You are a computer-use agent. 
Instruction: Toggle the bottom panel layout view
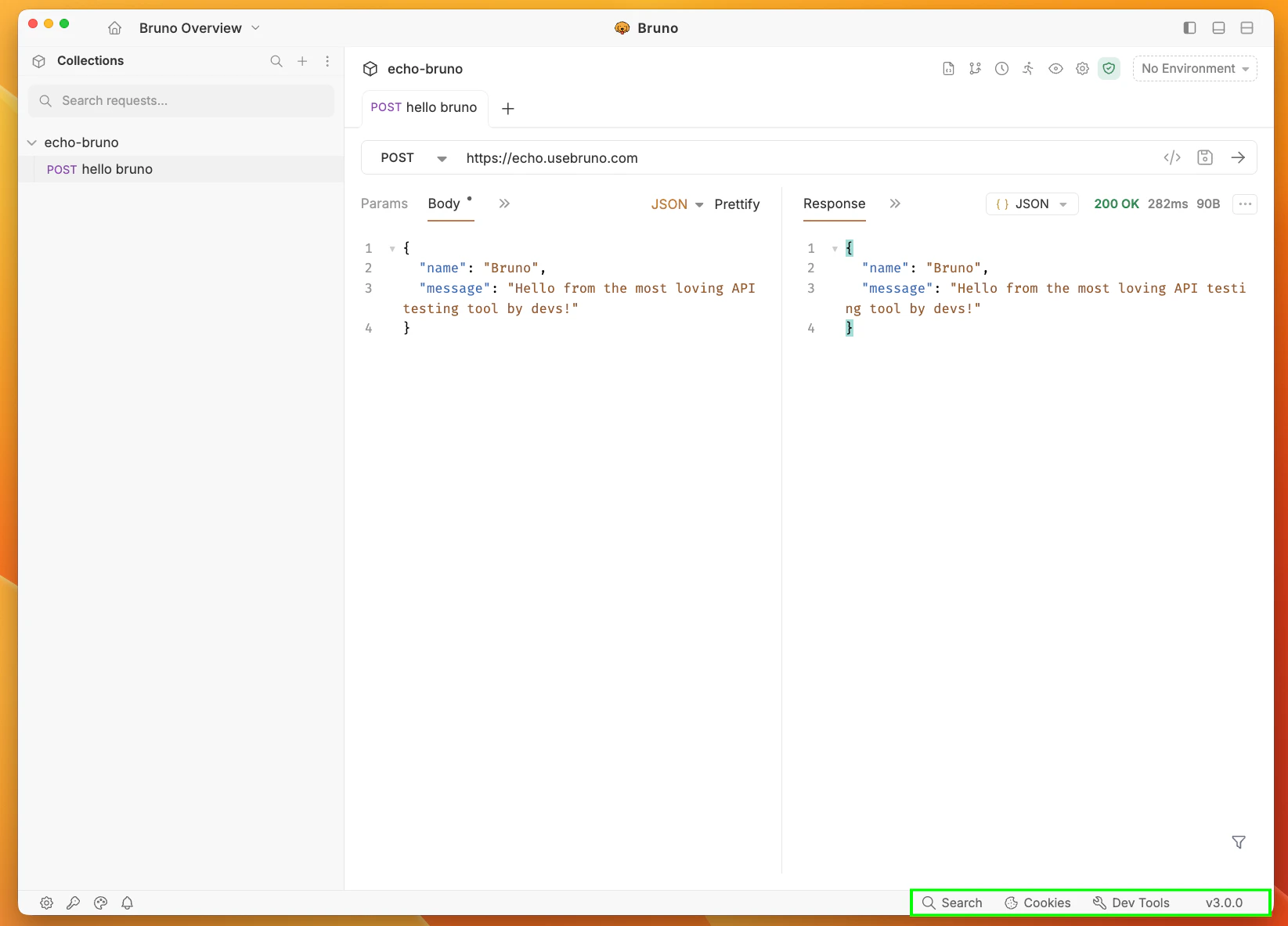1218,27
